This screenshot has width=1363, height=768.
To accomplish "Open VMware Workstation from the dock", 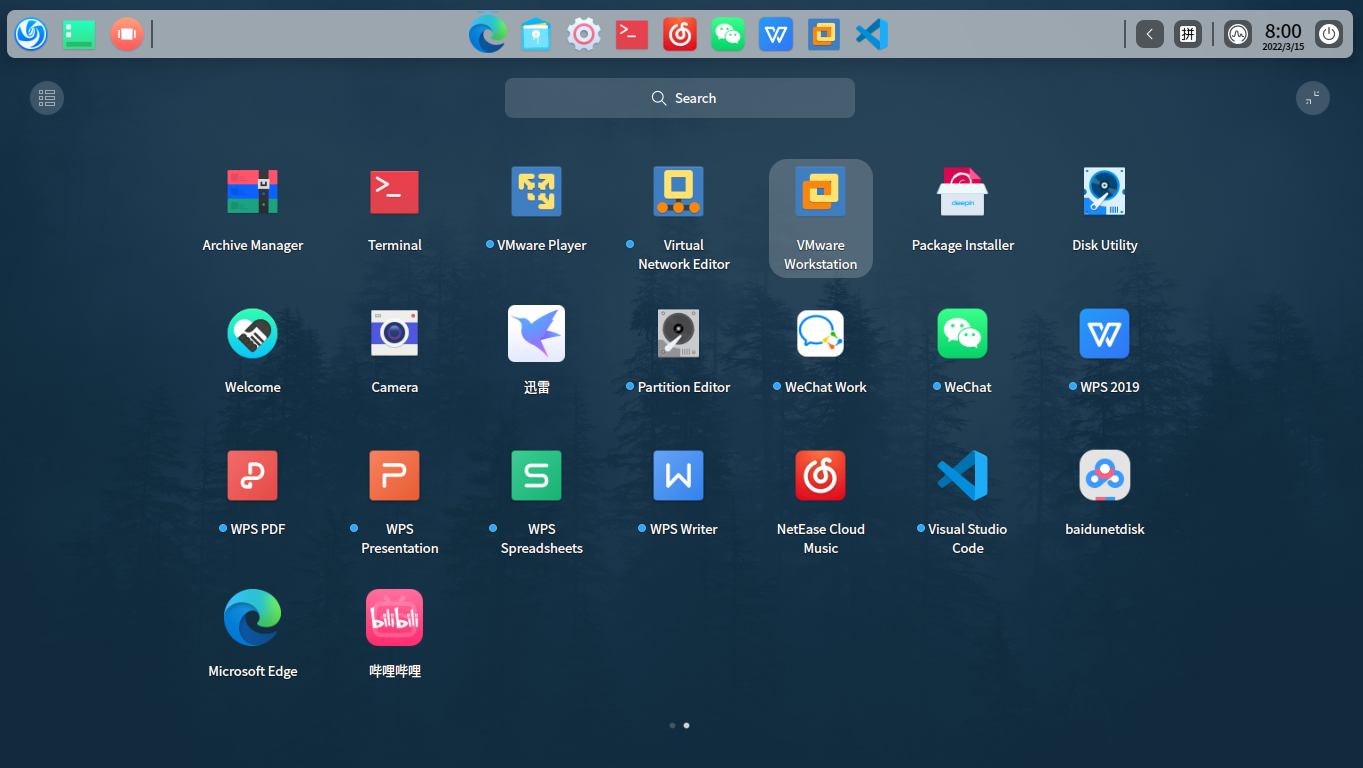I will tap(824, 35).
